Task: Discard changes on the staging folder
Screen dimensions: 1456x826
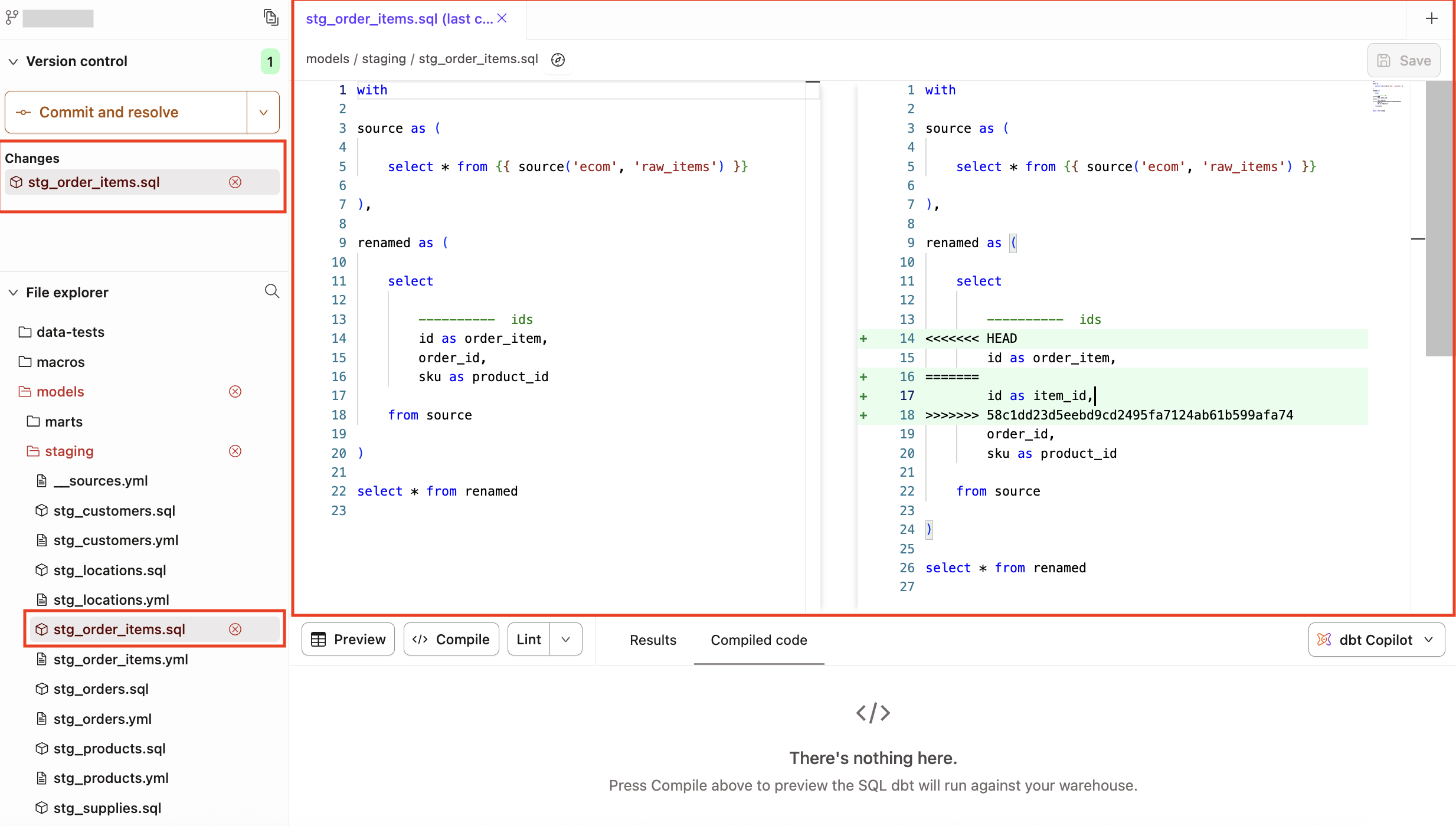Action: [x=235, y=451]
